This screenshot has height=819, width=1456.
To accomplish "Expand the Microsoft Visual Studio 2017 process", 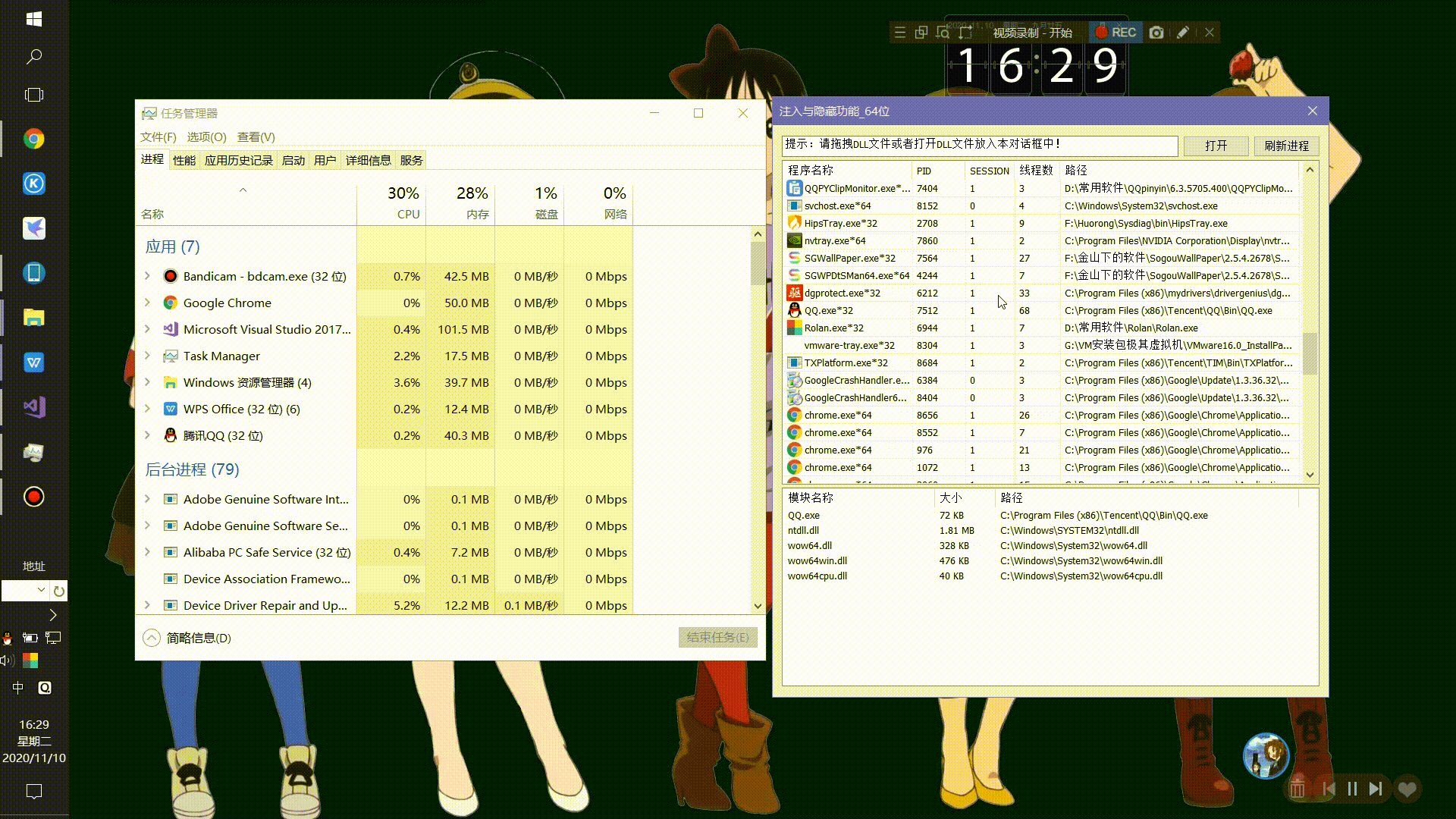I will (147, 329).
